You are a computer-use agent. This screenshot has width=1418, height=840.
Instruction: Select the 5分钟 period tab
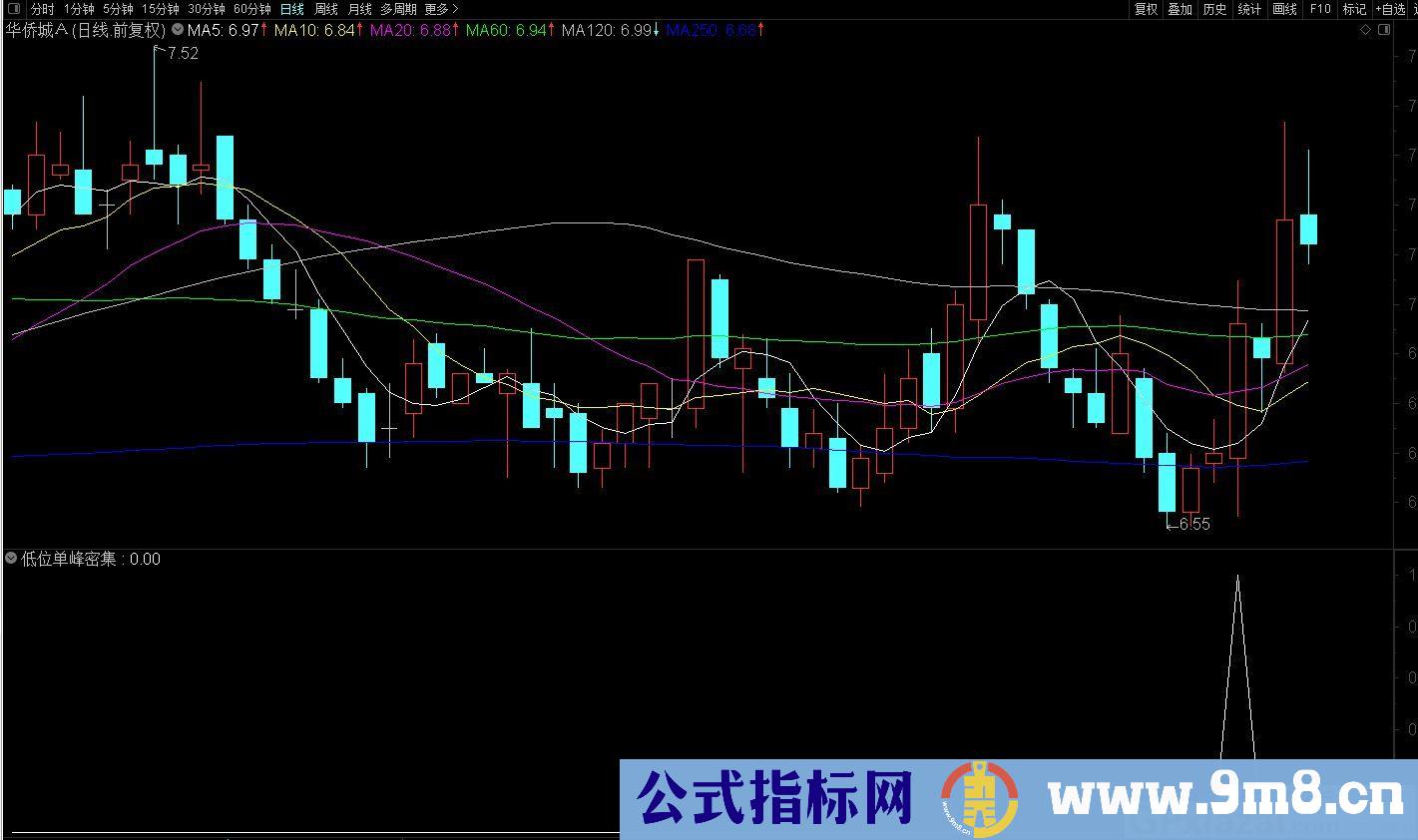click(x=118, y=9)
